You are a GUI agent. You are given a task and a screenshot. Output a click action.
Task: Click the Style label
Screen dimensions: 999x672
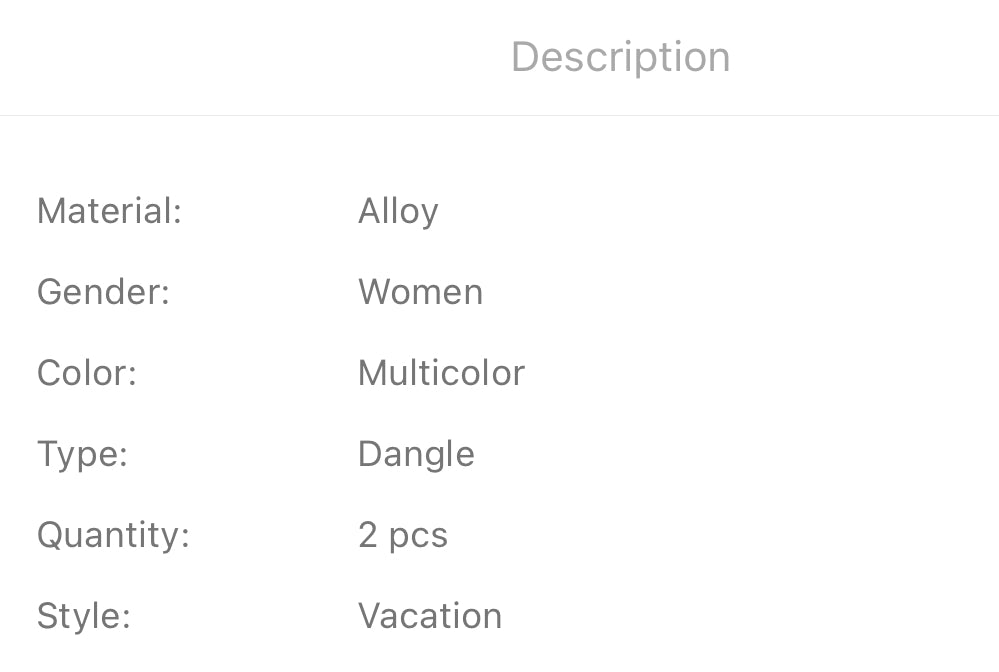coord(83,616)
